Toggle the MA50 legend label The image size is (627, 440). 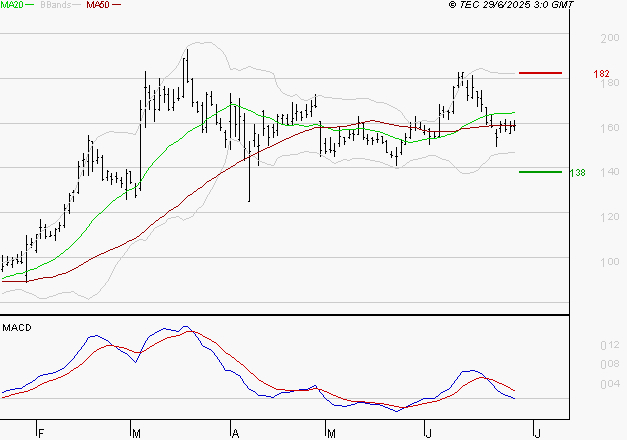click(x=98, y=5)
